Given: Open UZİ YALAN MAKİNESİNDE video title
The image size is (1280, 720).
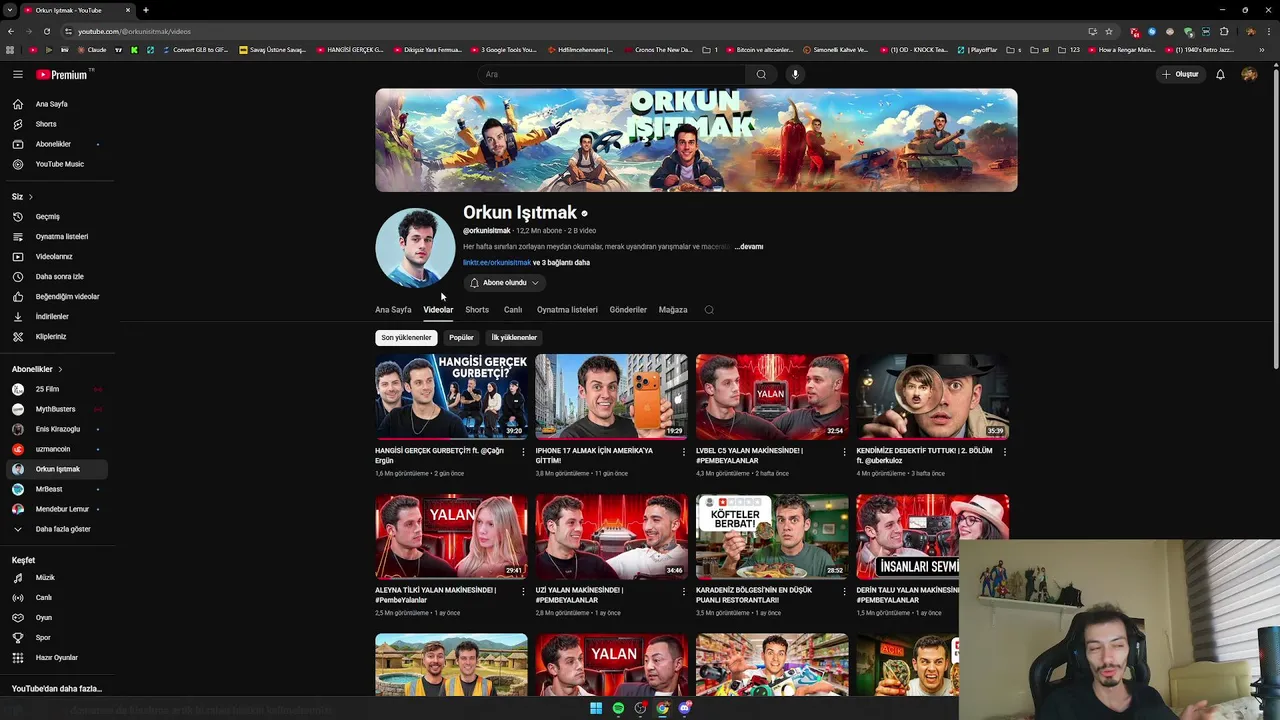Looking at the screenshot, I should (x=579, y=594).
